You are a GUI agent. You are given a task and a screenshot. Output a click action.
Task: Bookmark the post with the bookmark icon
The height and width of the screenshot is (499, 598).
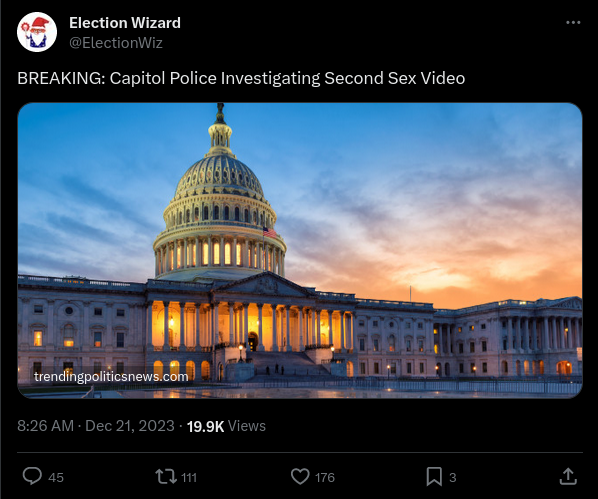pos(434,476)
